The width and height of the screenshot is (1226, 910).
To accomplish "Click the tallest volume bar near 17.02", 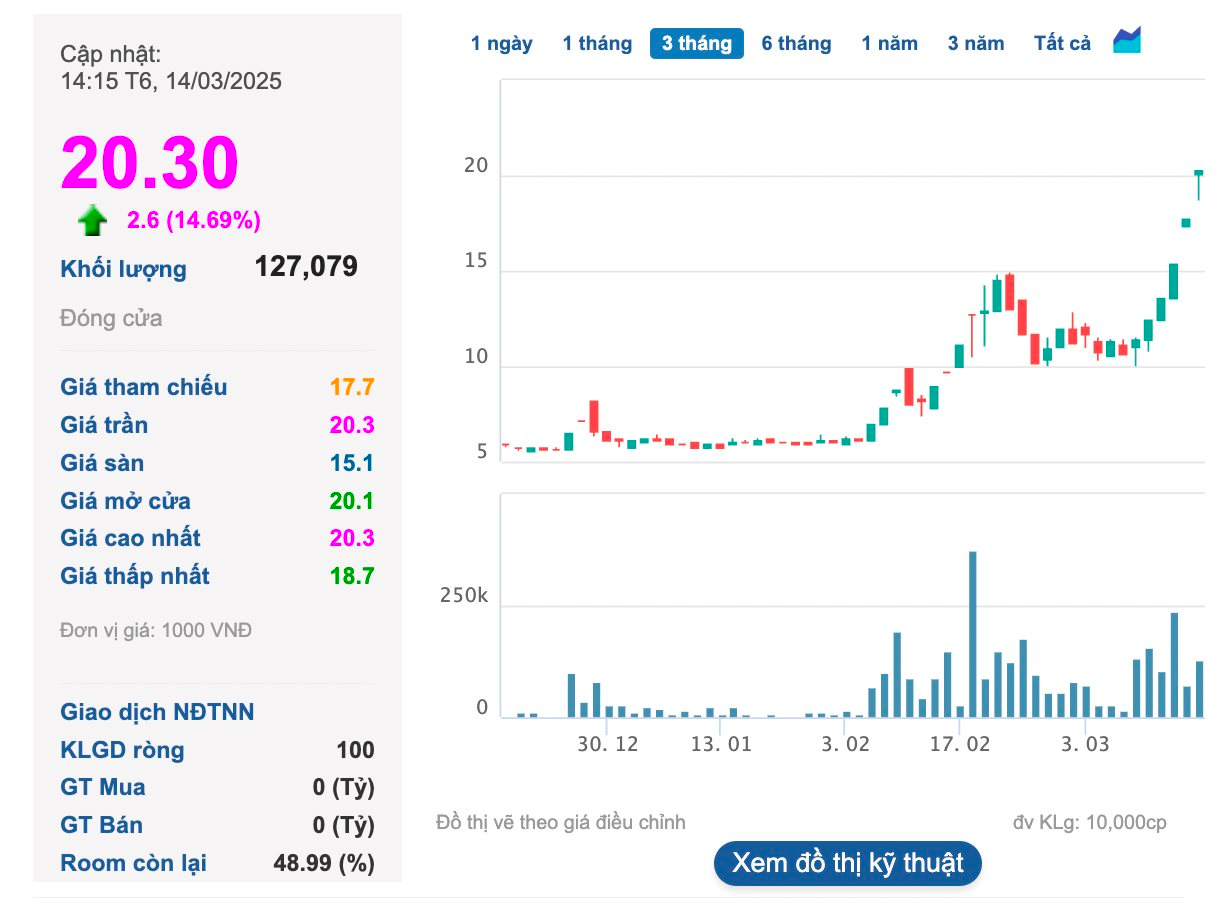I will point(972,634).
